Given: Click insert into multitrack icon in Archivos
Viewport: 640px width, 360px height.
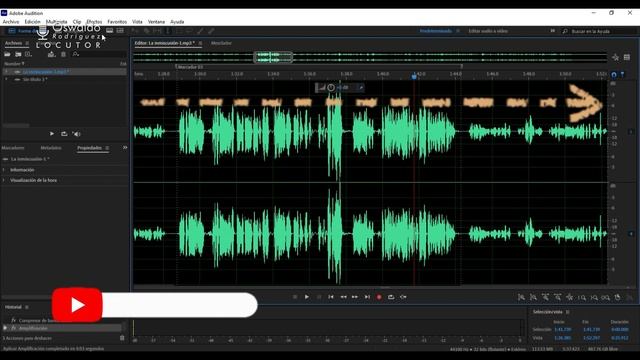Looking at the screenshot, I should 51,54.
